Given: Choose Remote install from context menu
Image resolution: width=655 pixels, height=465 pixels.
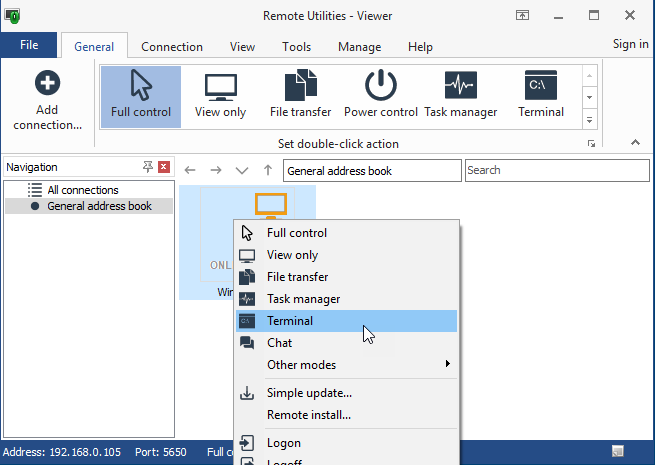Looking at the screenshot, I should (346, 415).
